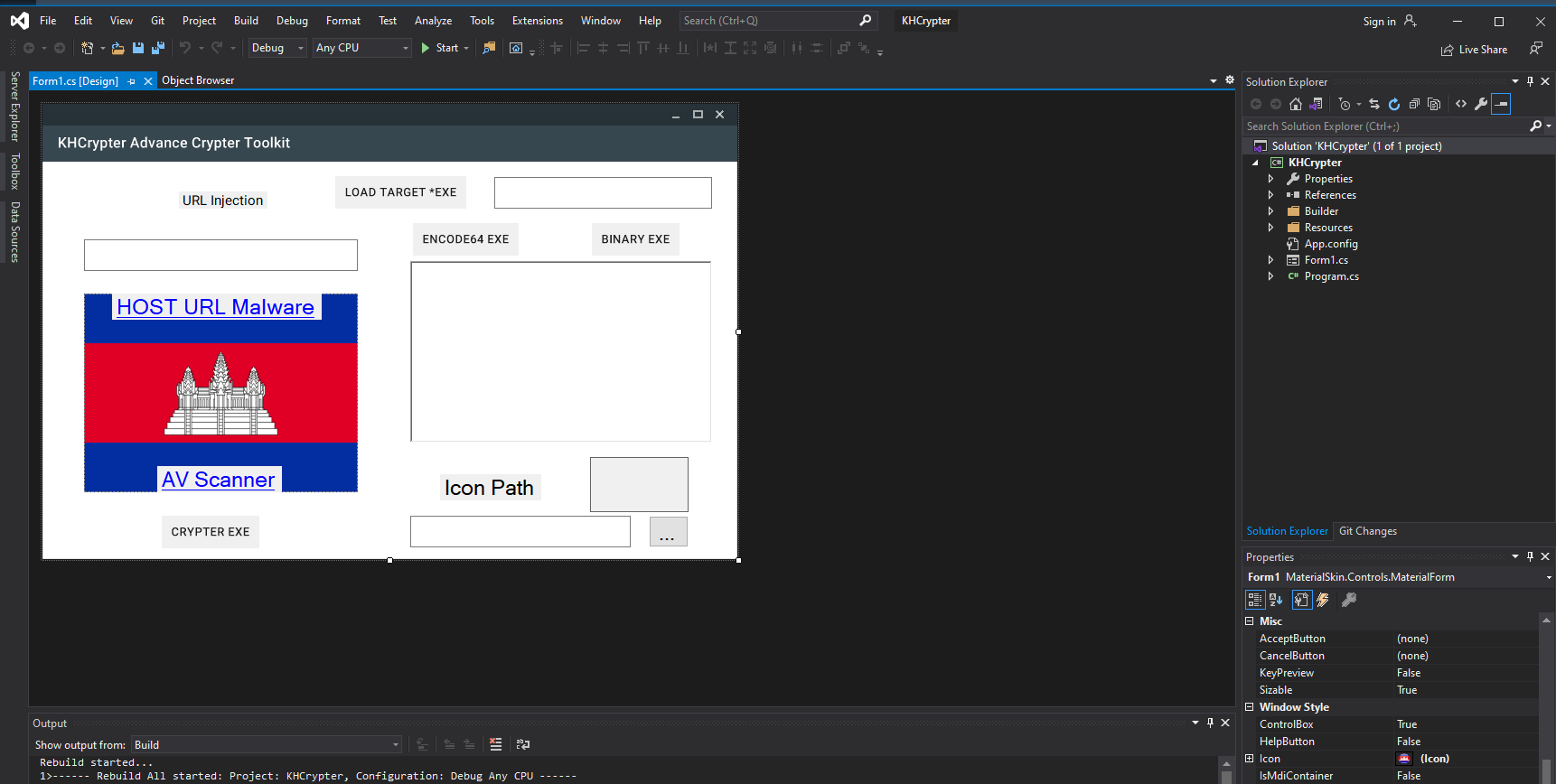The width and height of the screenshot is (1556, 784).
Task: Expand the Properties node in tree
Action: (1271, 179)
